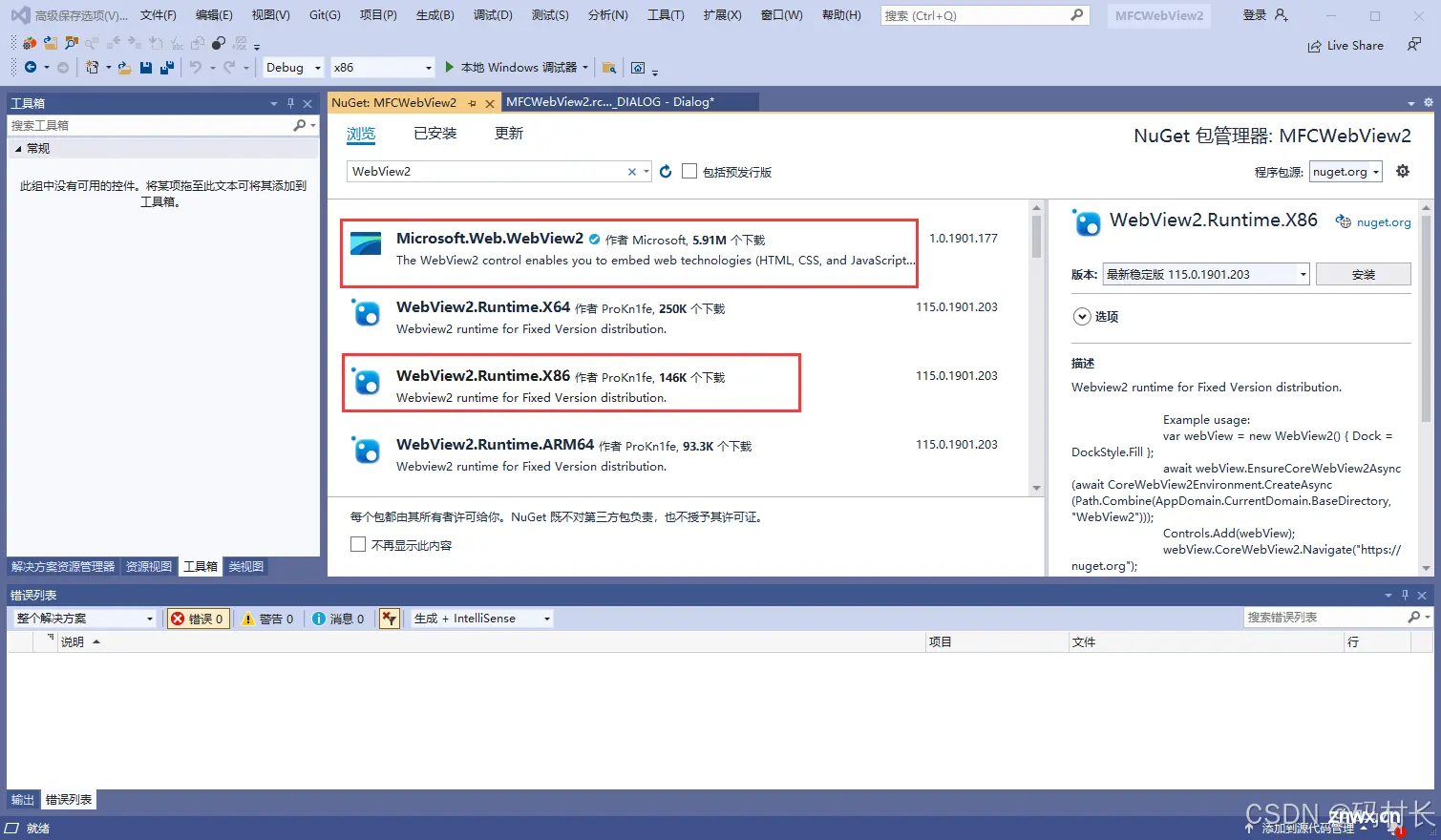Click 登录 sign in

1255,15
